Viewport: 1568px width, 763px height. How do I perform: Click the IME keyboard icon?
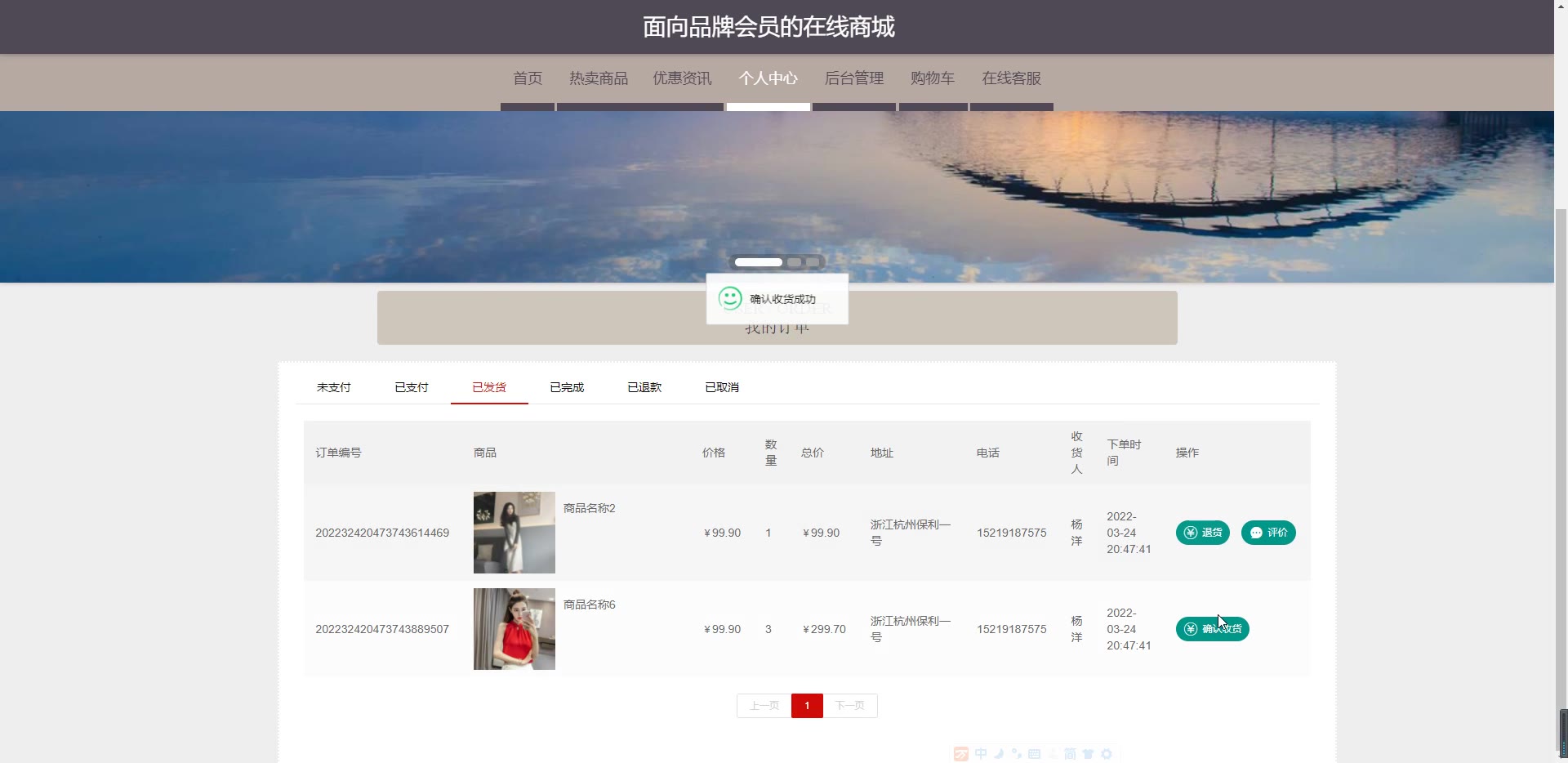click(x=1035, y=754)
